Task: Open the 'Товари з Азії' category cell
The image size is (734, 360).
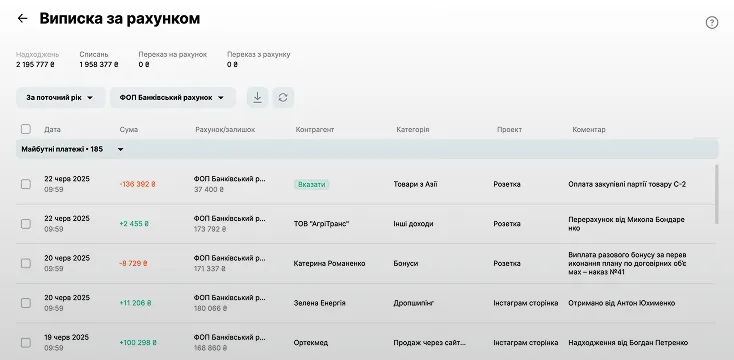Action: click(x=415, y=184)
